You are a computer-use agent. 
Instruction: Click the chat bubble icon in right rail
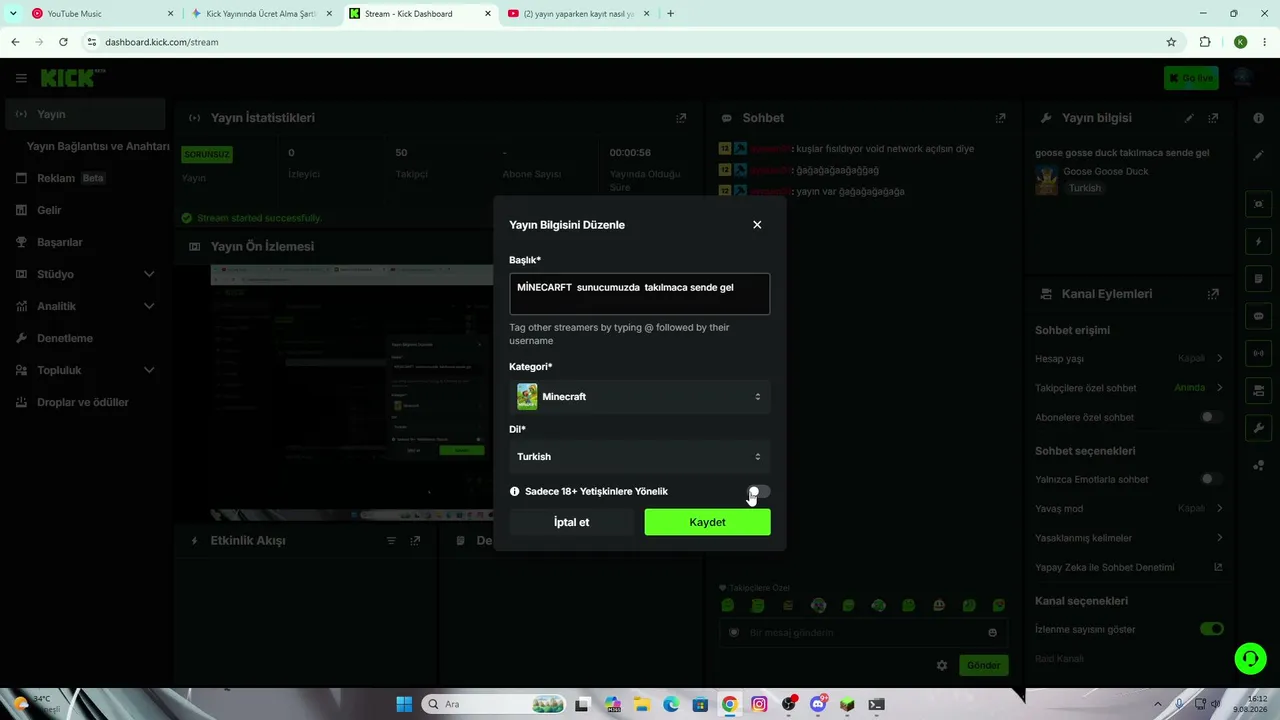pos(1258,316)
